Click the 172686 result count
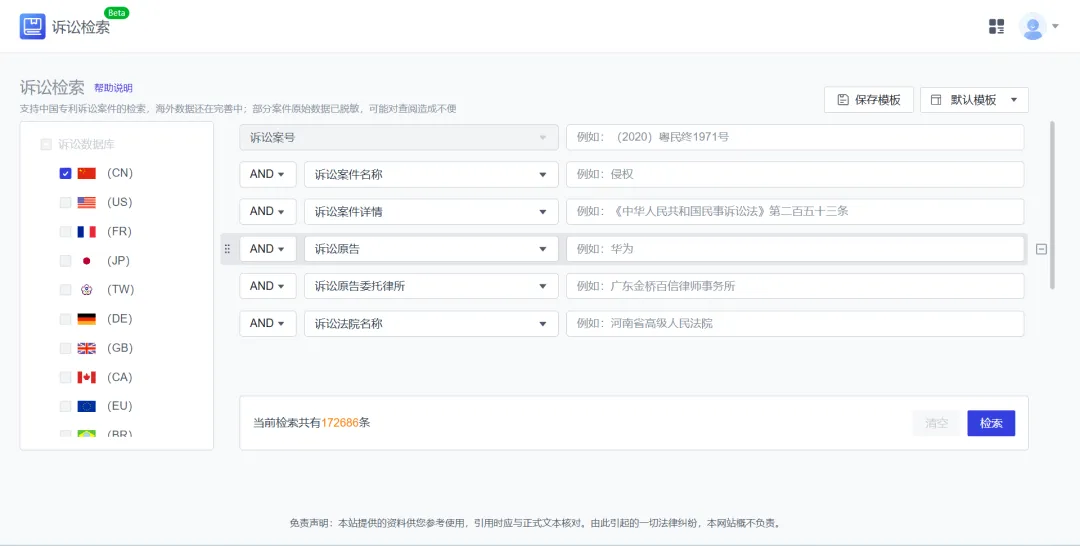 click(340, 423)
